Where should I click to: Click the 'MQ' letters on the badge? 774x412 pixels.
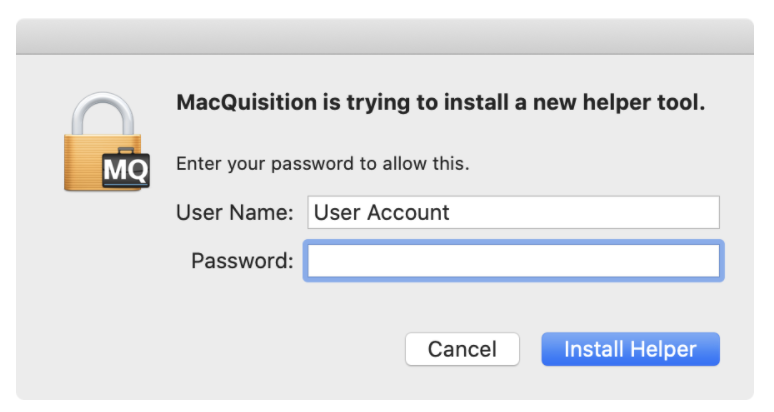click(126, 170)
